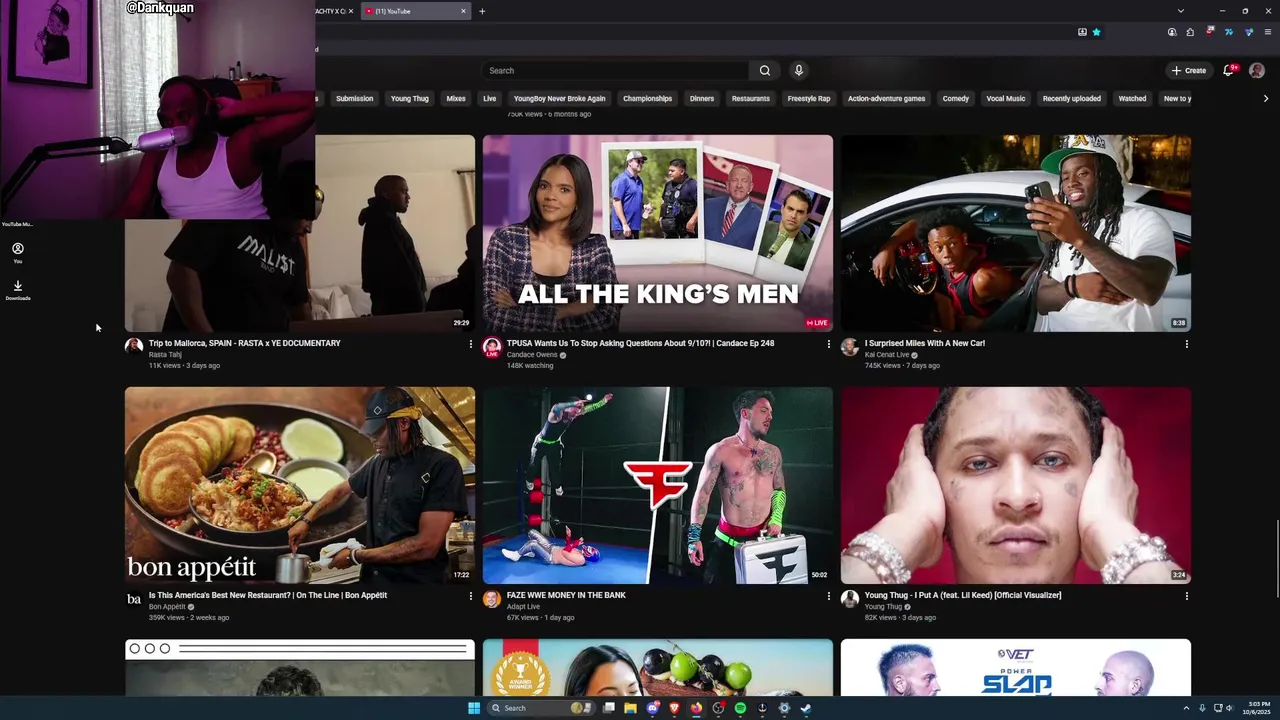Click the All The King's Men thumbnail
The height and width of the screenshot is (720, 1280).
658,233
